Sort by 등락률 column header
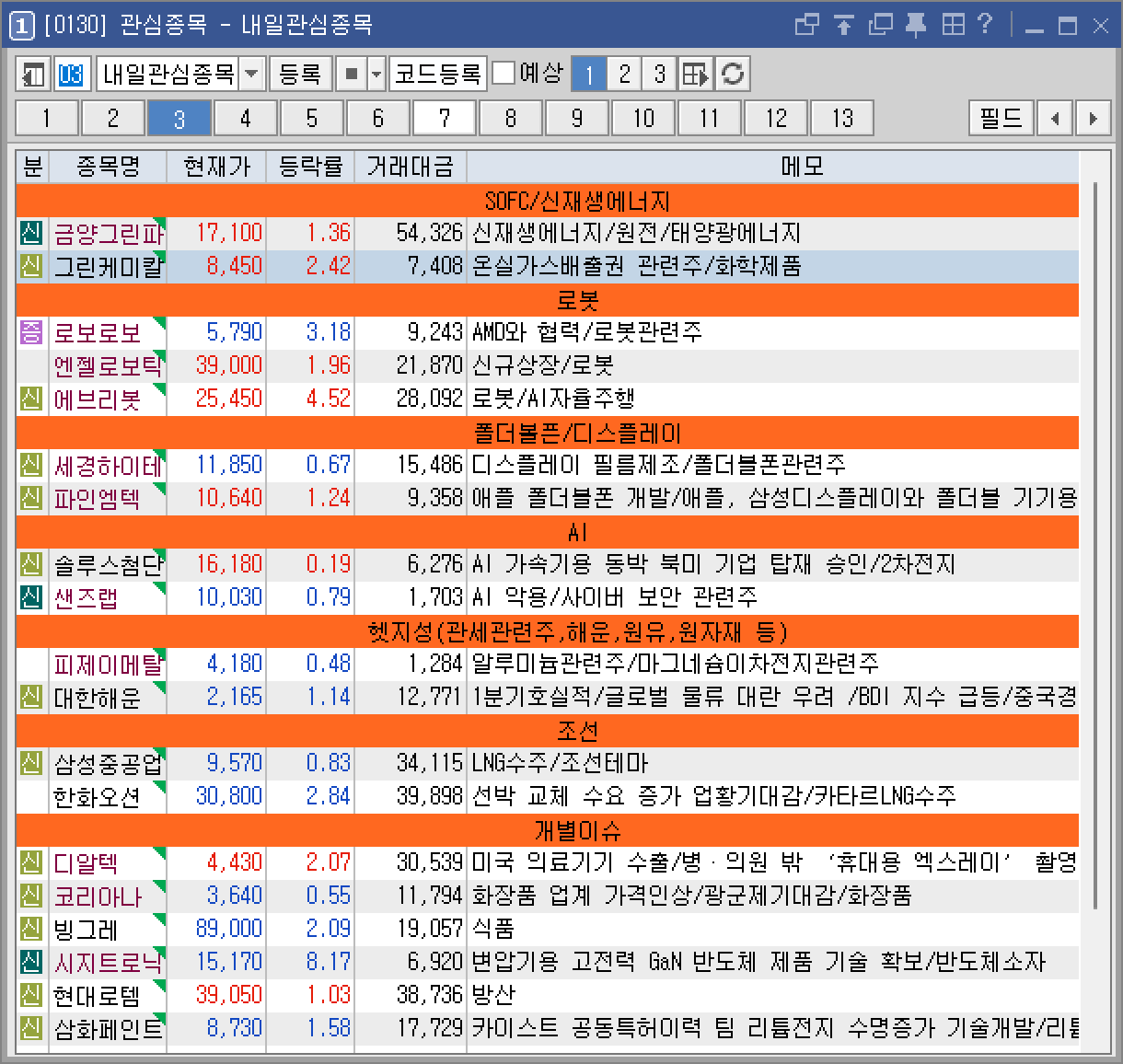Image resolution: width=1123 pixels, height=1064 pixels. 310,167
